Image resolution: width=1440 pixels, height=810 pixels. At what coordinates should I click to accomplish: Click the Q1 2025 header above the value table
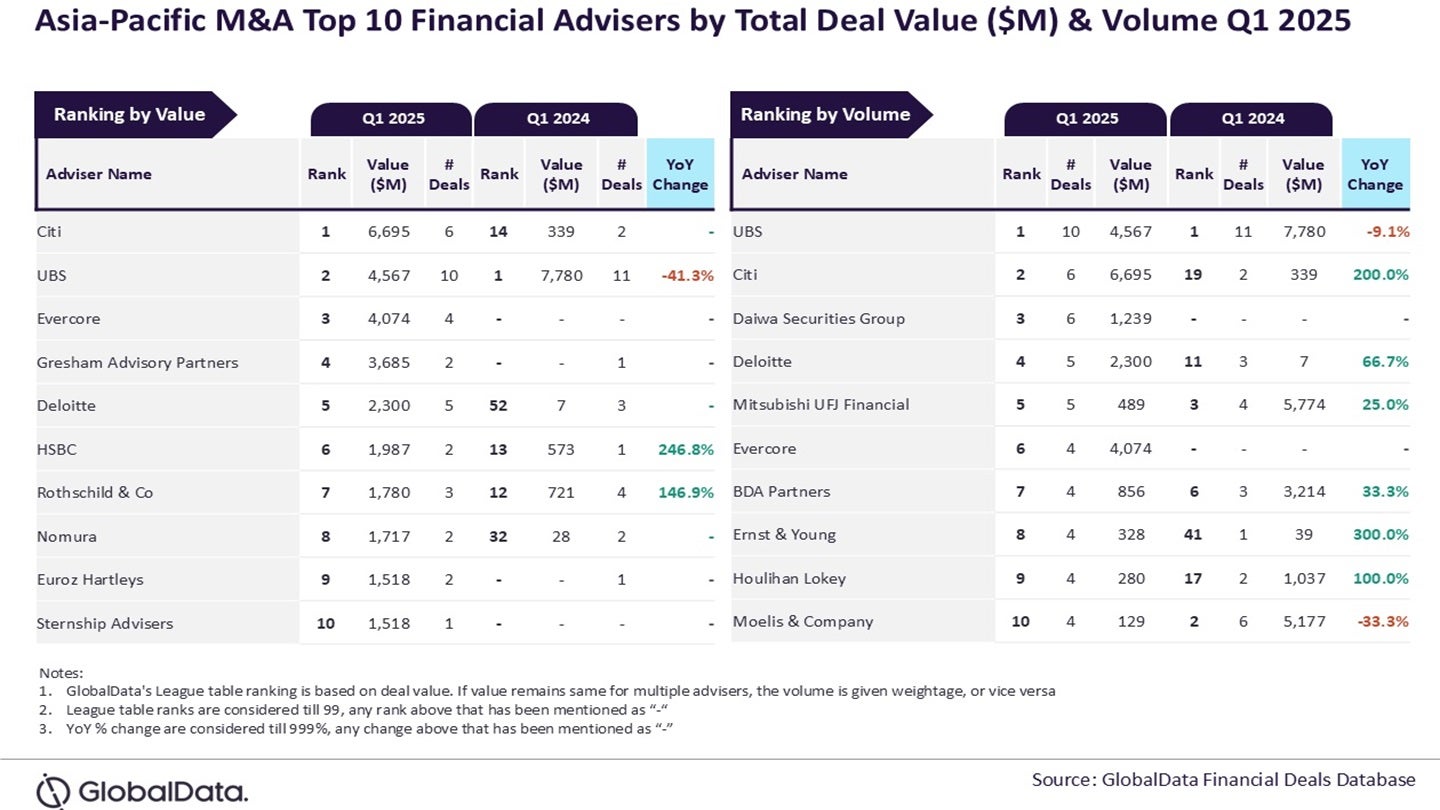pyautogui.click(x=393, y=118)
